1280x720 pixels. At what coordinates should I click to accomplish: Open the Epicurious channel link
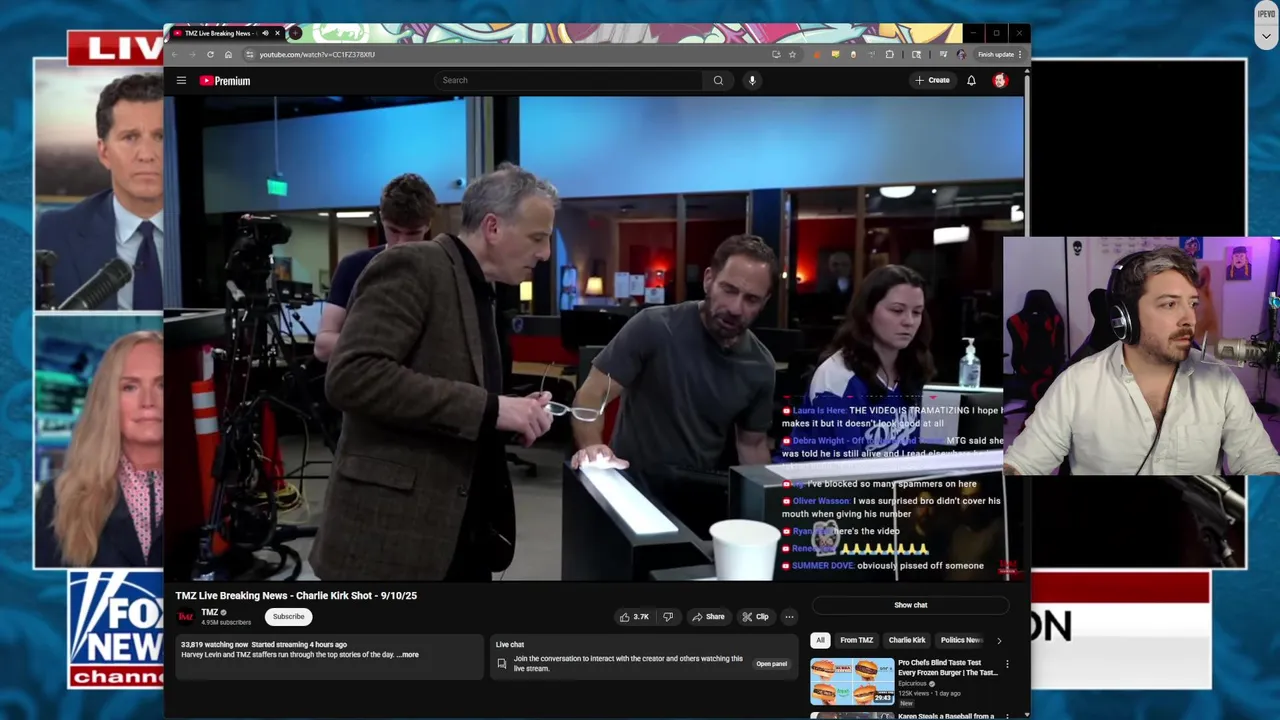pos(912,684)
